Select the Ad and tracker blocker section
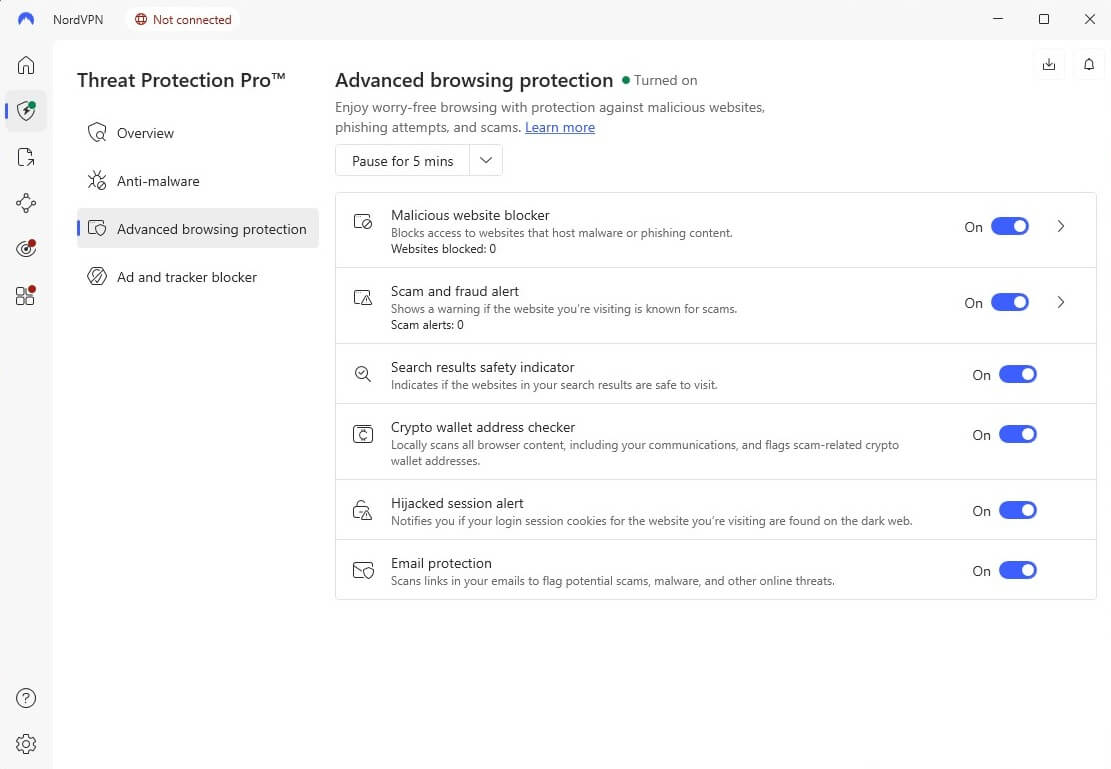 click(186, 277)
